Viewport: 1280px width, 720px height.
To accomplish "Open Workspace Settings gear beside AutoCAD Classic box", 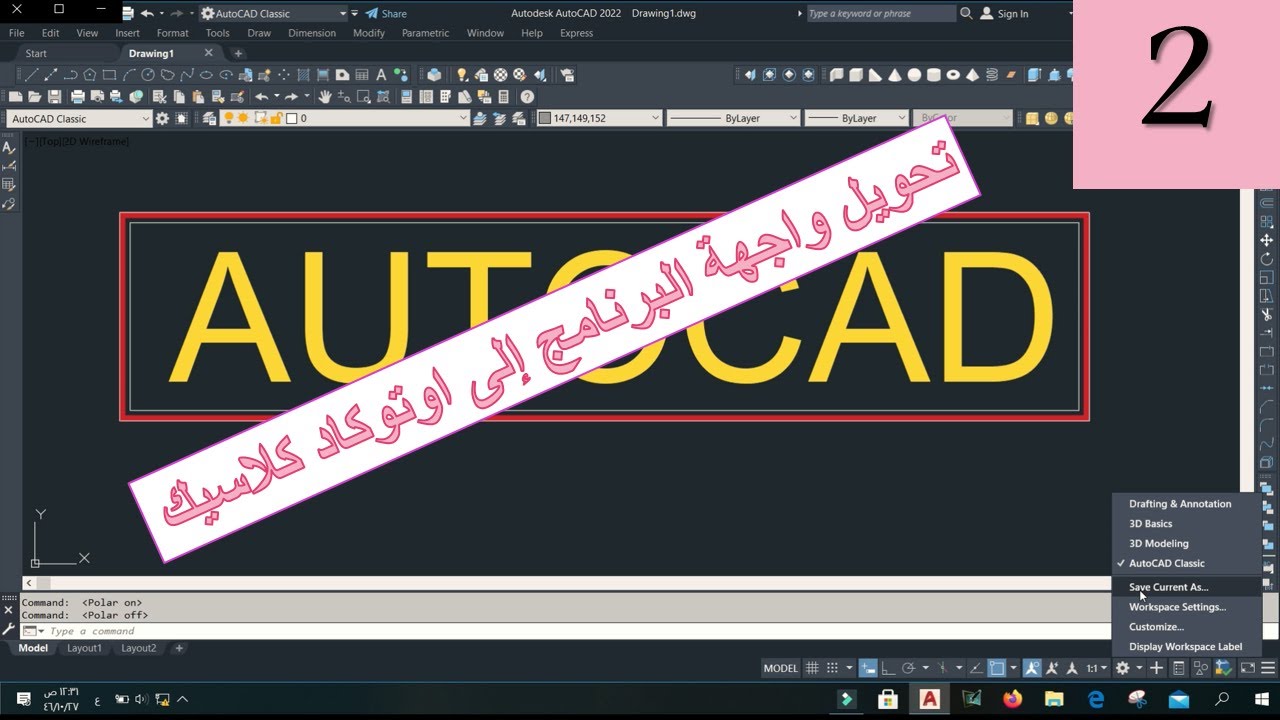I will tap(162, 118).
